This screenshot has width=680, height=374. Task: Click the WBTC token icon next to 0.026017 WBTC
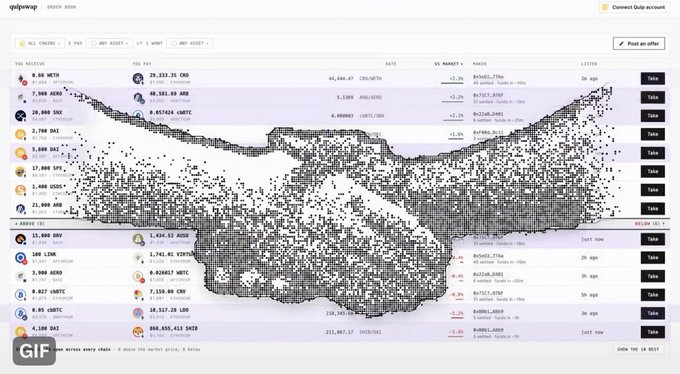138,276
